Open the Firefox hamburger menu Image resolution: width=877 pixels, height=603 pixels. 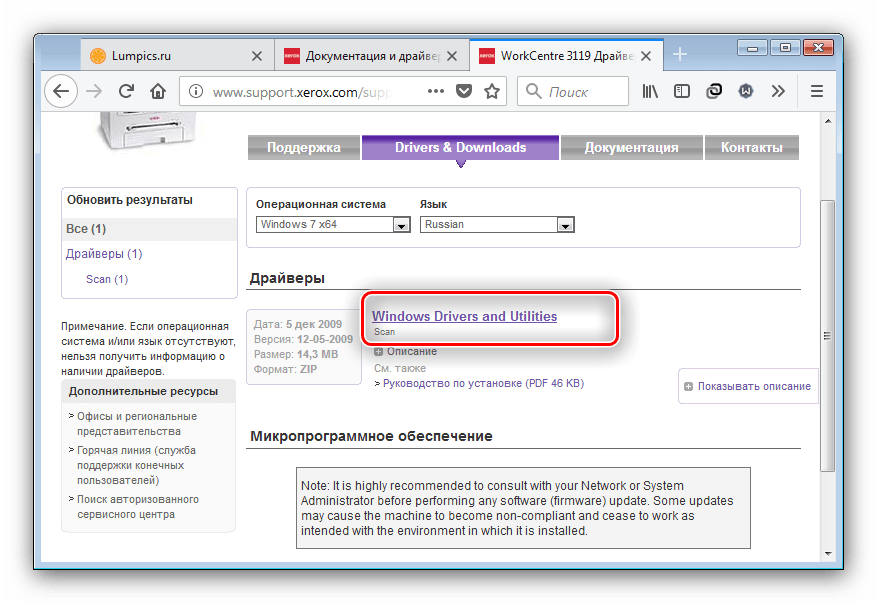tap(816, 92)
